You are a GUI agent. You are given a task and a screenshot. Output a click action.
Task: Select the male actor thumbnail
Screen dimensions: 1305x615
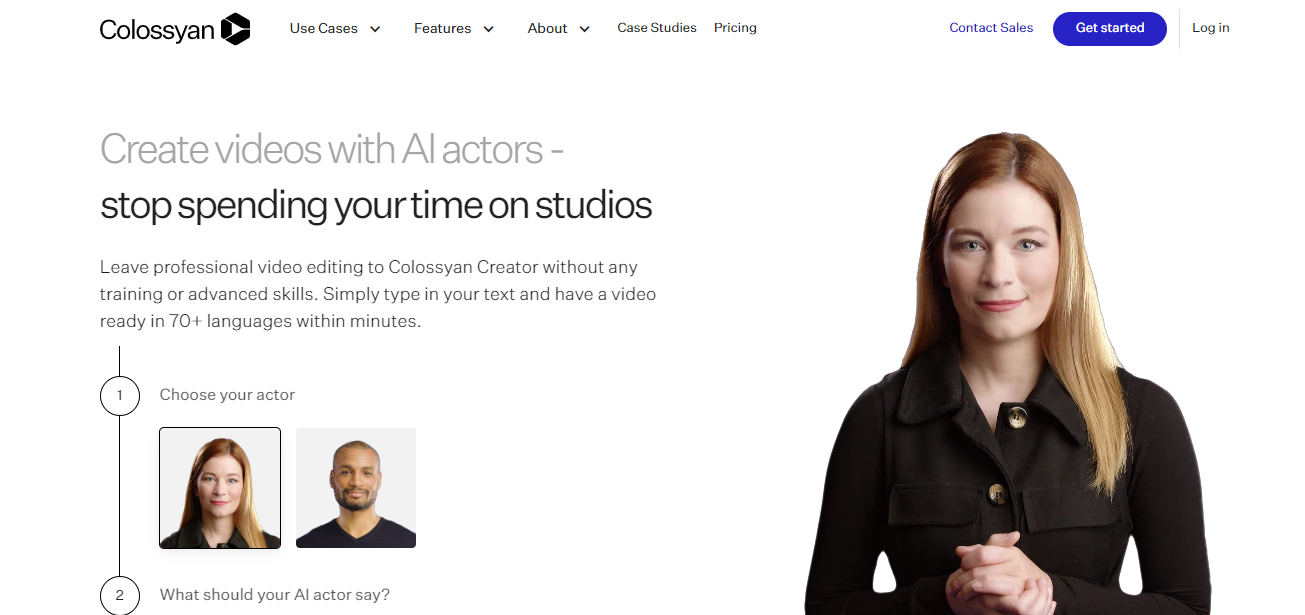pyautogui.click(x=356, y=488)
